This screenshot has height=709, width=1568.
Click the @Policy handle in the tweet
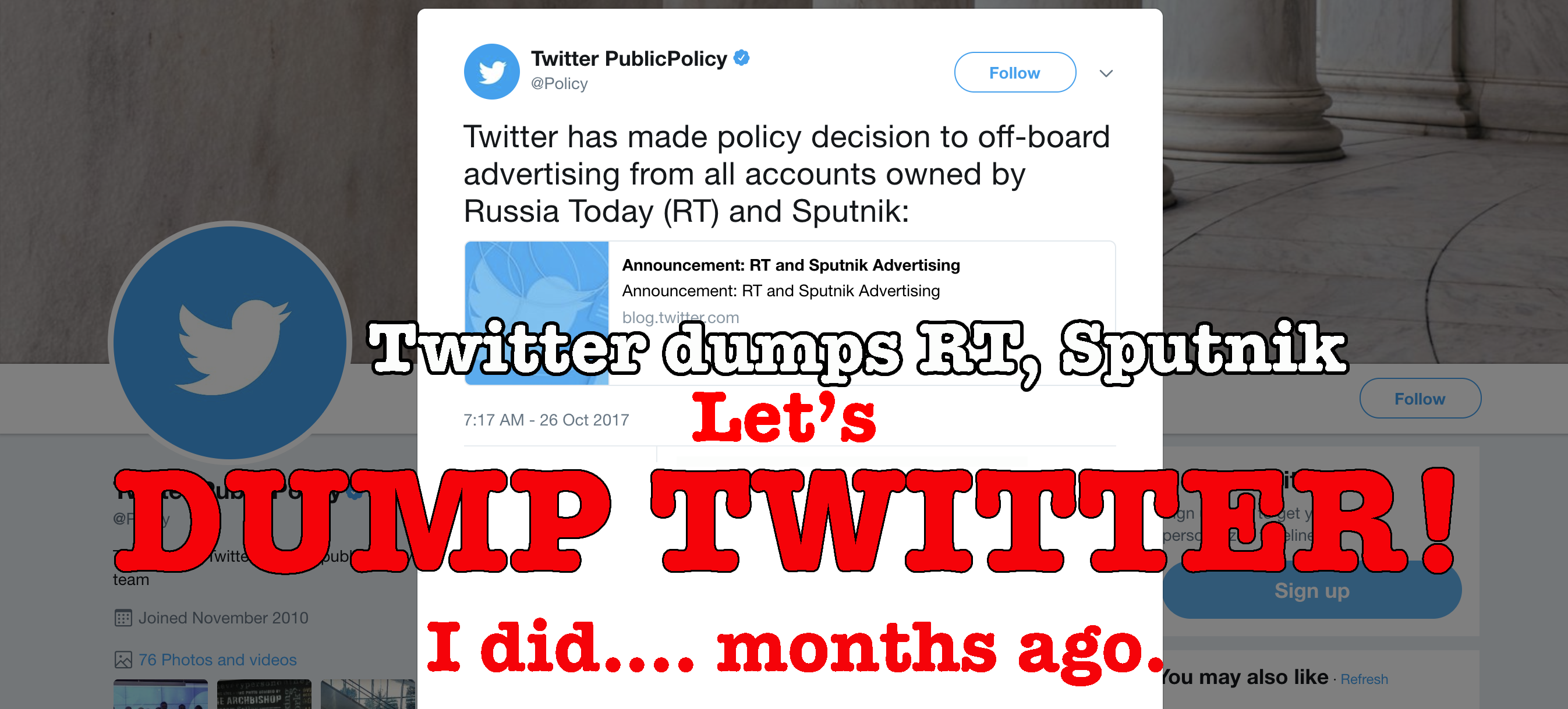[x=559, y=84]
